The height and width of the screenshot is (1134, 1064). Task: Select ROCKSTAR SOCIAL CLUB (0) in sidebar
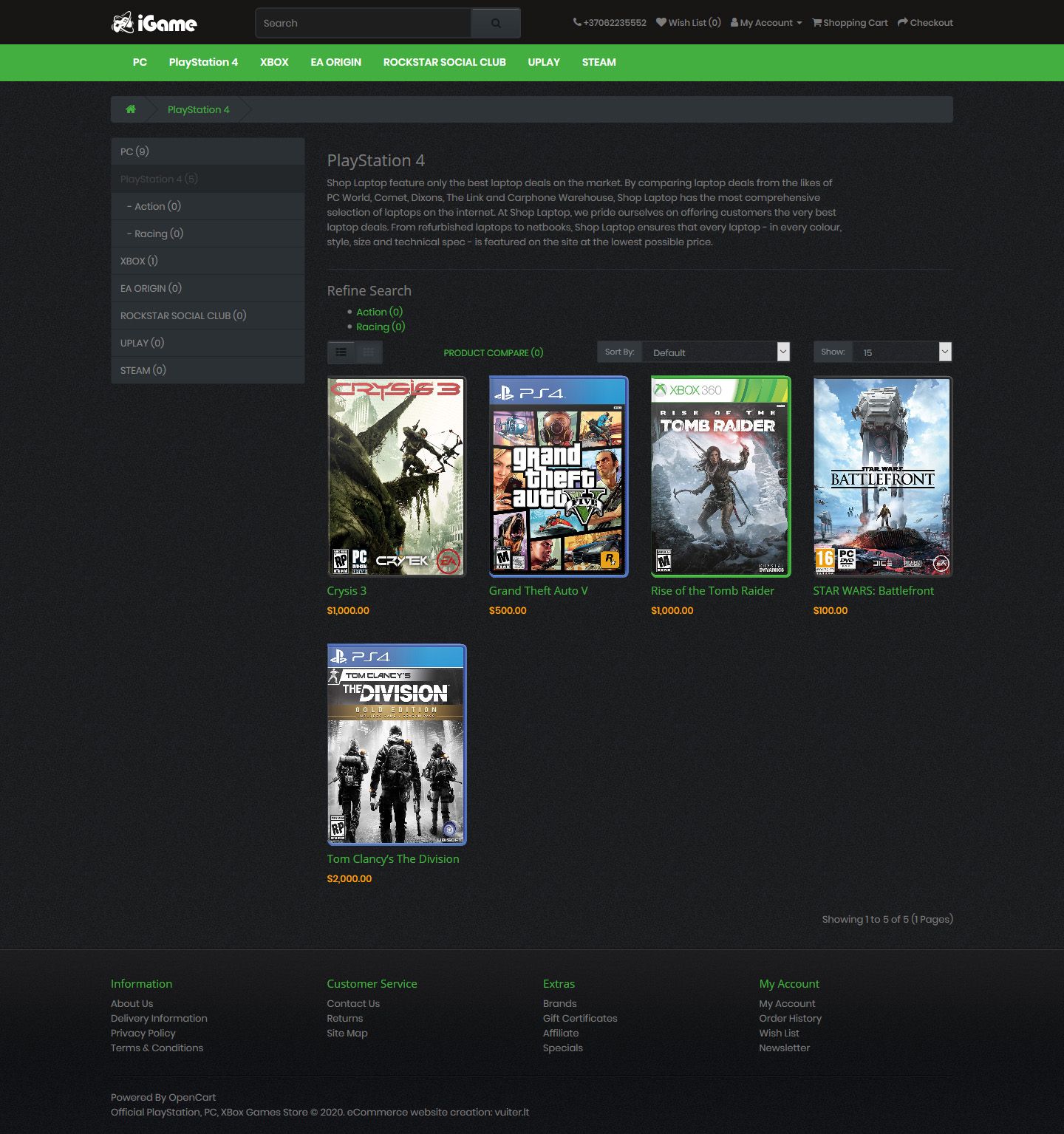[208, 315]
